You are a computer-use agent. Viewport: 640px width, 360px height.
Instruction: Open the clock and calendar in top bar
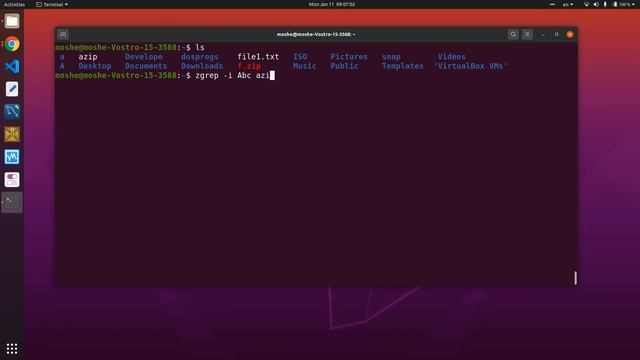tap(332, 4)
